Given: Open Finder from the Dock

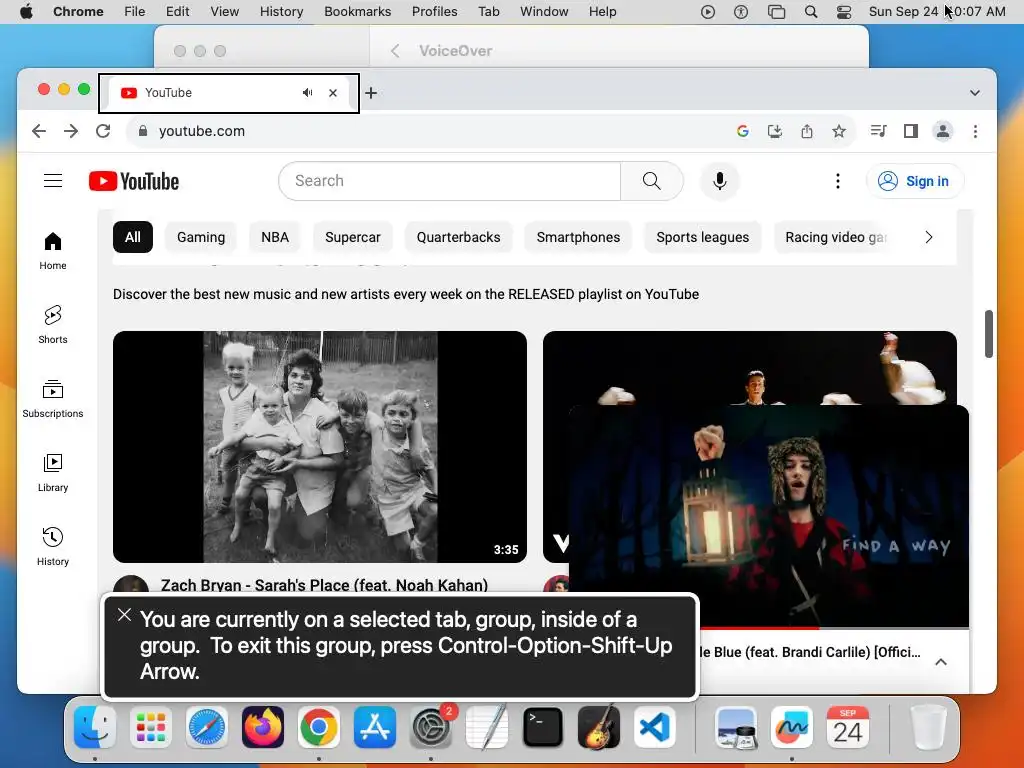Looking at the screenshot, I should point(95,727).
